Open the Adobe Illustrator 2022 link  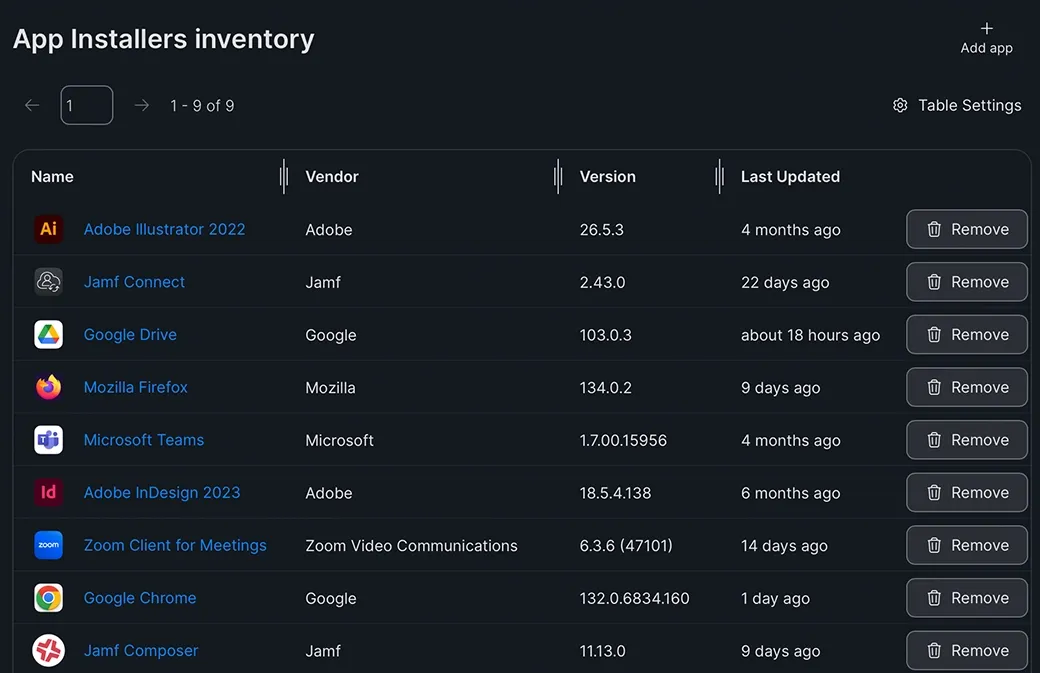[x=164, y=229]
